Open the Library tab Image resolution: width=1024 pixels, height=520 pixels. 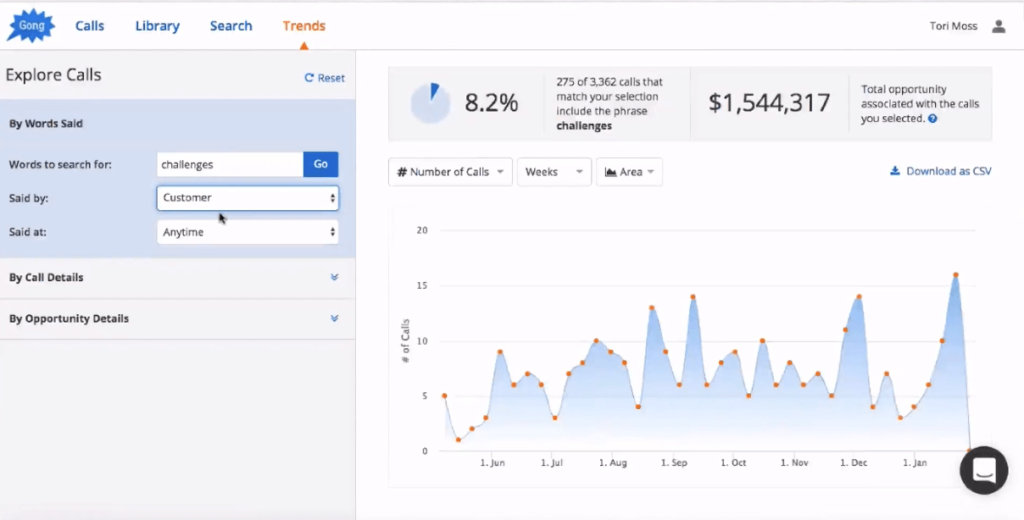[157, 26]
